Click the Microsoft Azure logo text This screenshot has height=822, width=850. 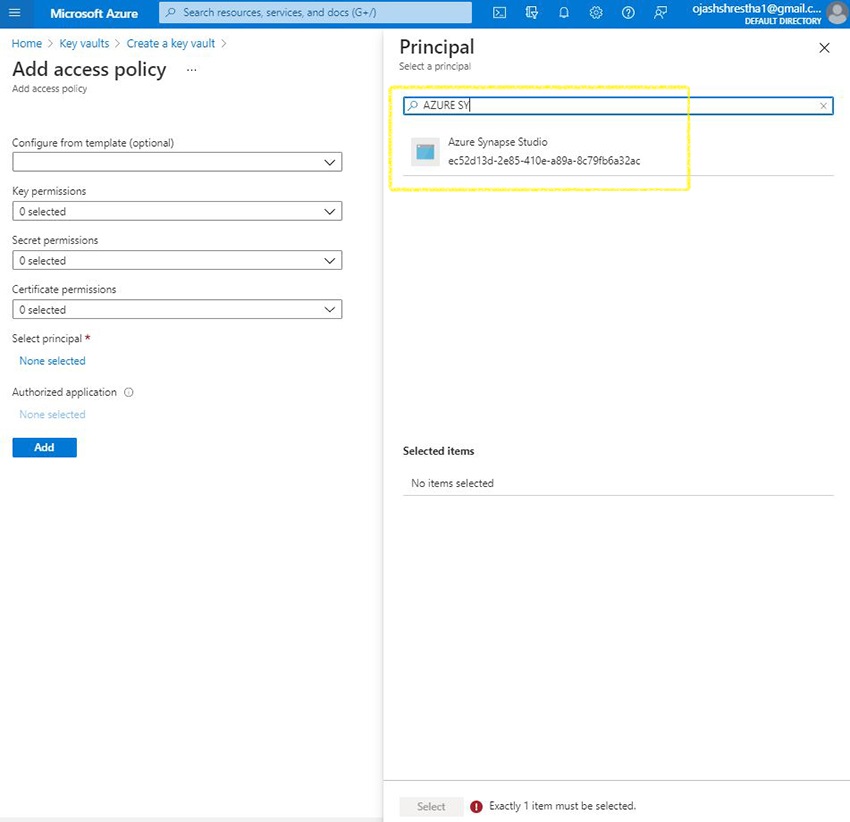(94, 13)
